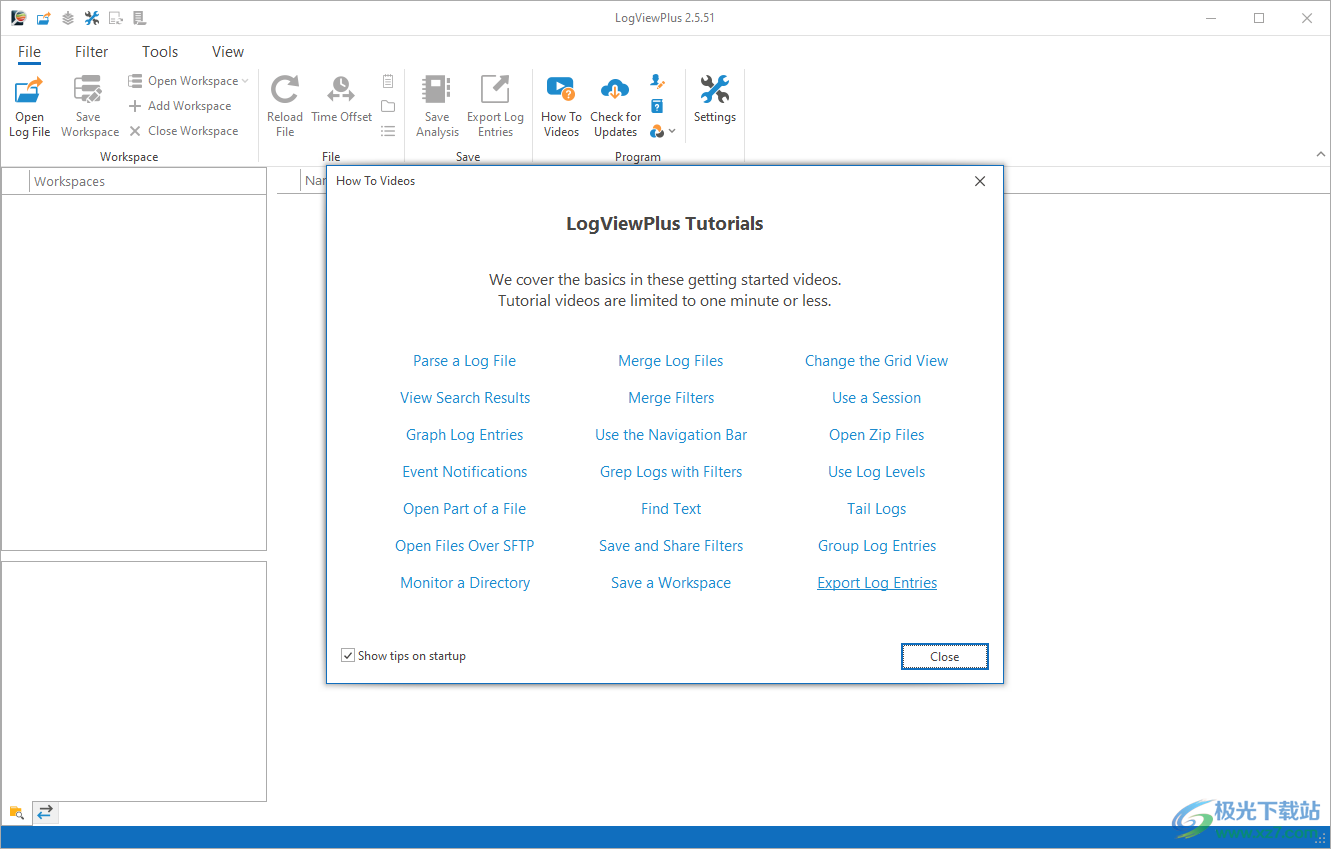Open the Tail Logs tutorial
Viewport: 1331px width, 849px height.
877,509
